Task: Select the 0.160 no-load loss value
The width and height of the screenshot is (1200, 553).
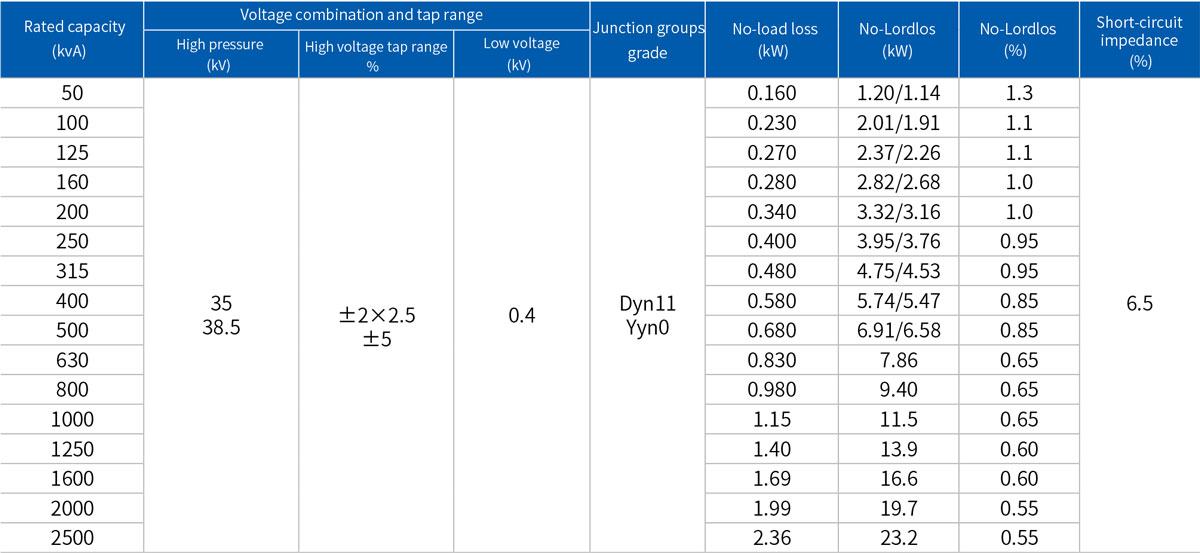Action: (x=773, y=93)
